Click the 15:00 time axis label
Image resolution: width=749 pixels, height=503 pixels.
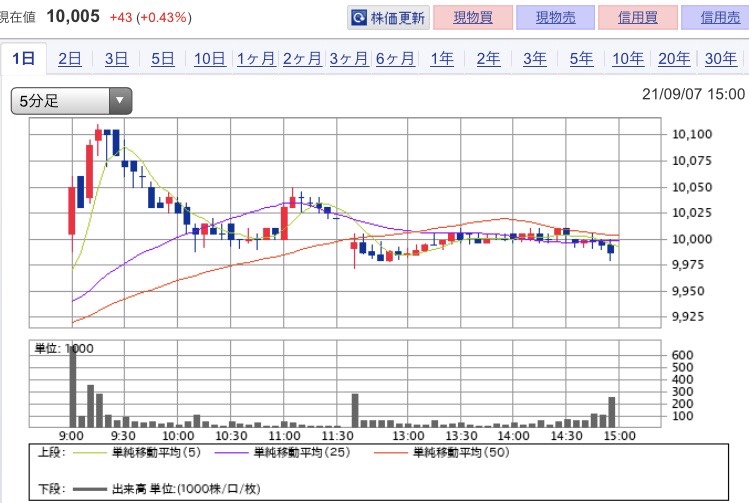tap(620, 436)
